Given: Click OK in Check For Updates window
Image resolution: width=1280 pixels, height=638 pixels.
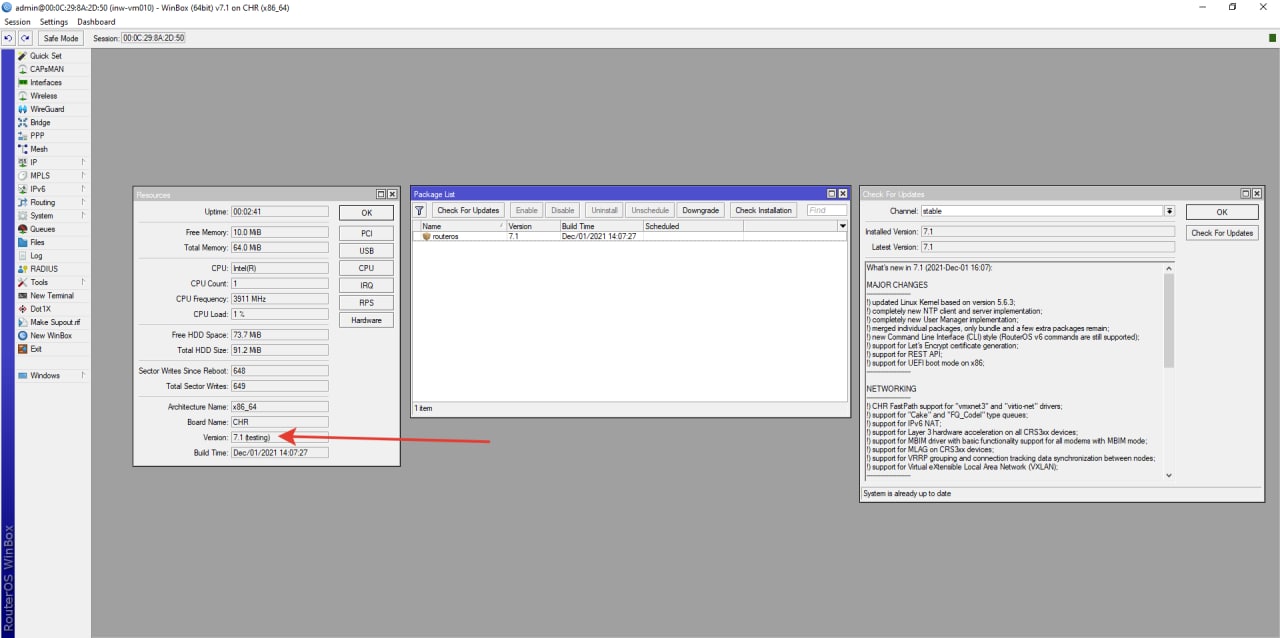Looking at the screenshot, I should tap(1222, 213).
